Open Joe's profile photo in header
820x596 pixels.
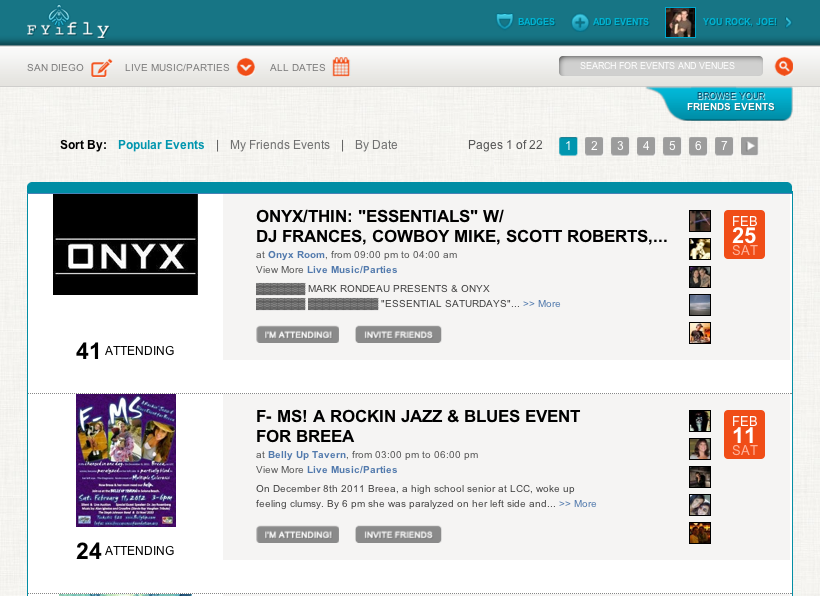click(x=680, y=22)
